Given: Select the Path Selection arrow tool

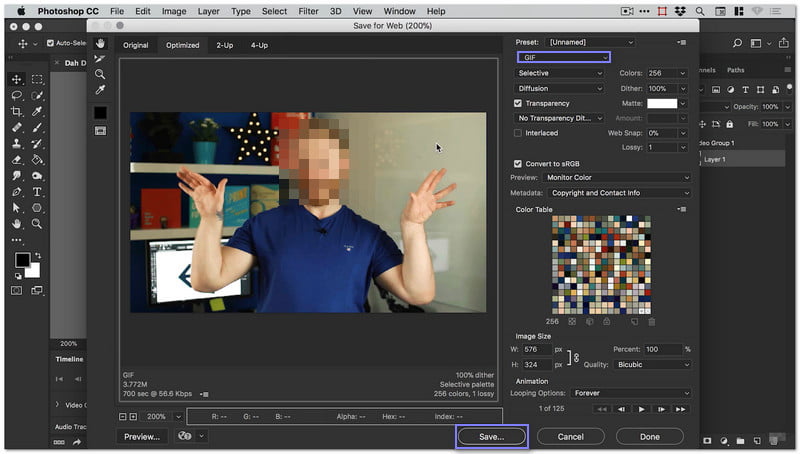Looking at the screenshot, I should 16,208.
